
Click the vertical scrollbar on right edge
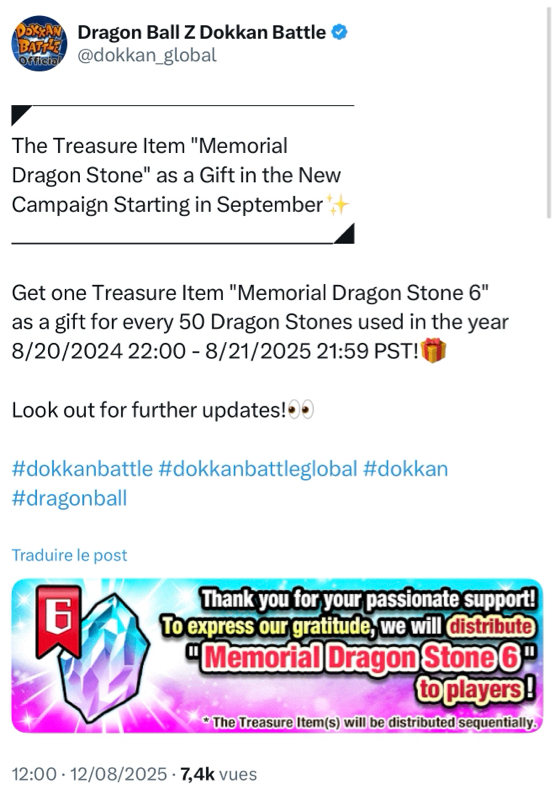[x=549, y=112]
